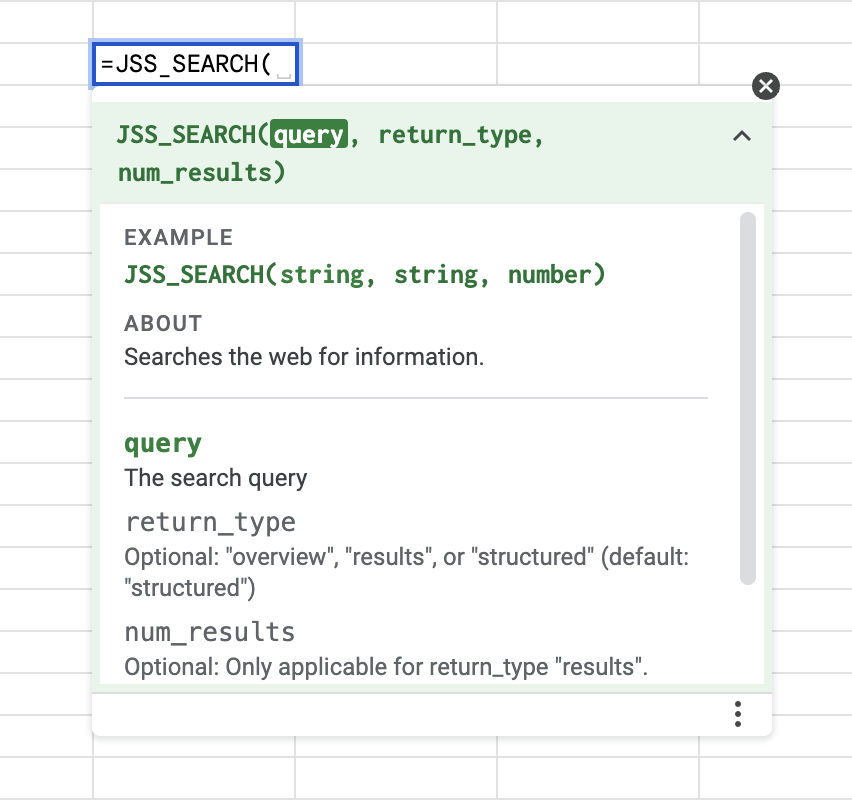Click 'Searches the web for information.' text
Screen dimensions: 852x800
click(304, 357)
